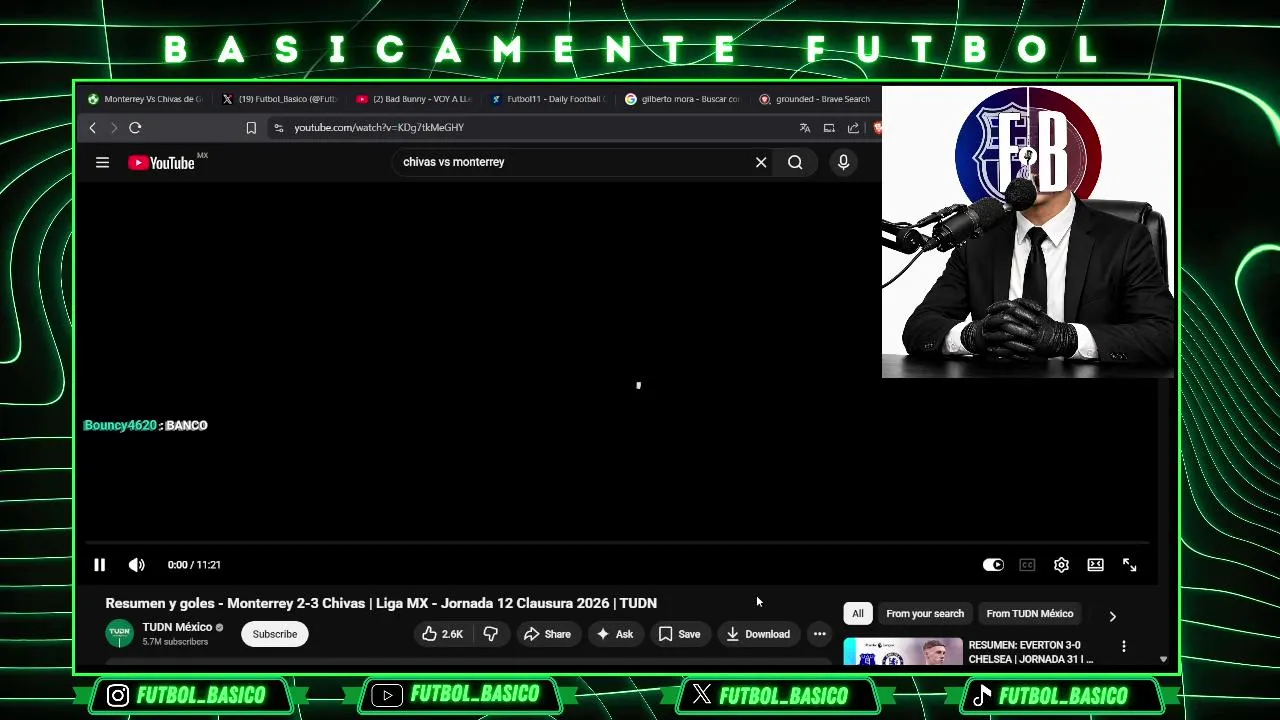Select the 'From TUDN México' chip
1280x720 pixels.
[1030, 614]
